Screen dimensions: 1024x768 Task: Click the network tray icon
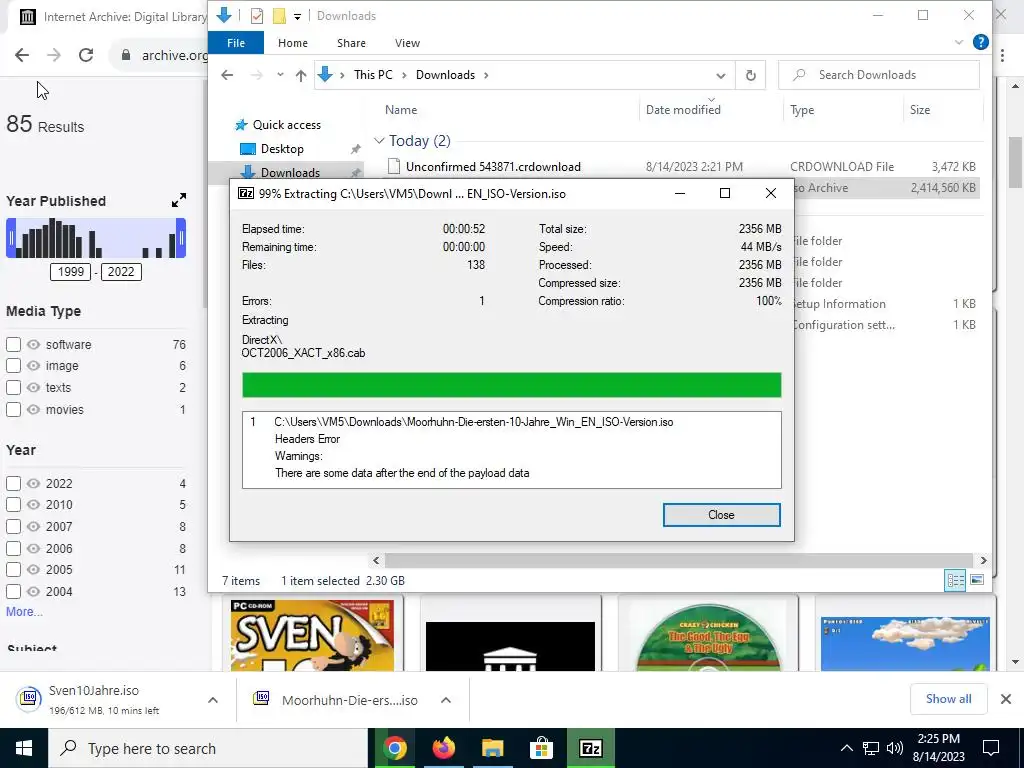pos(871,748)
